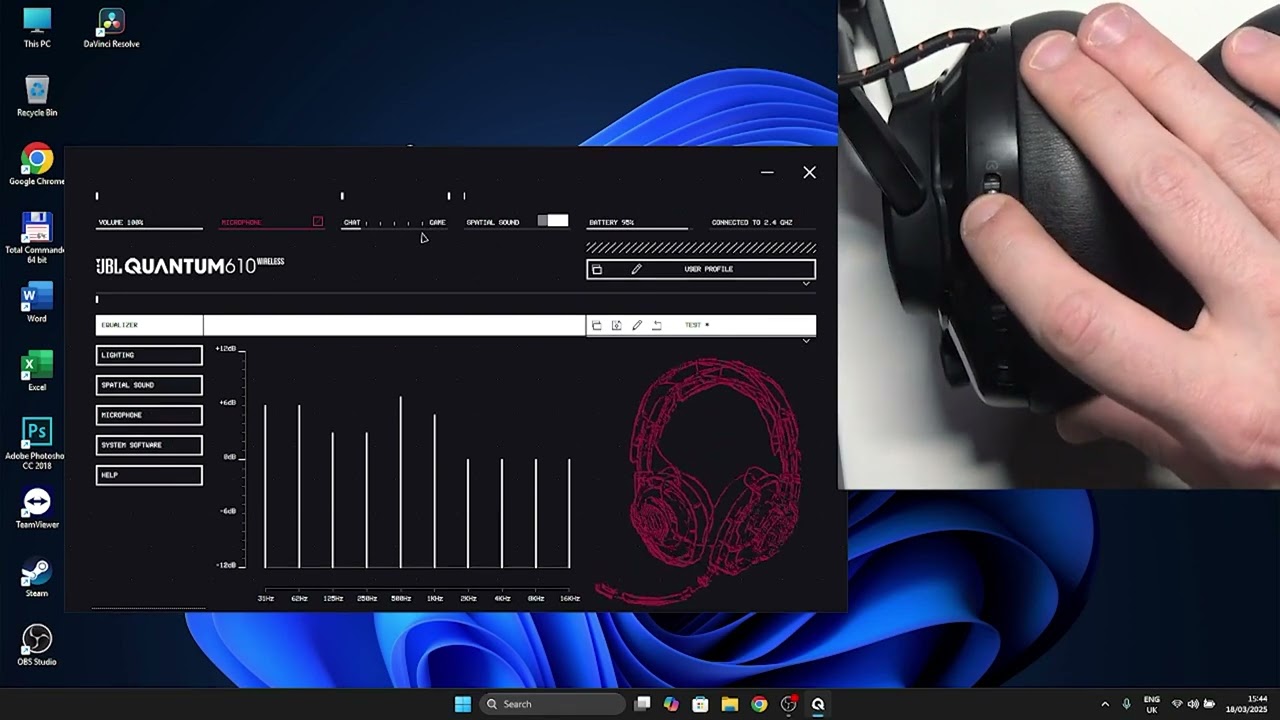Open the Word desktop shortcut

(x=37, y=304)
